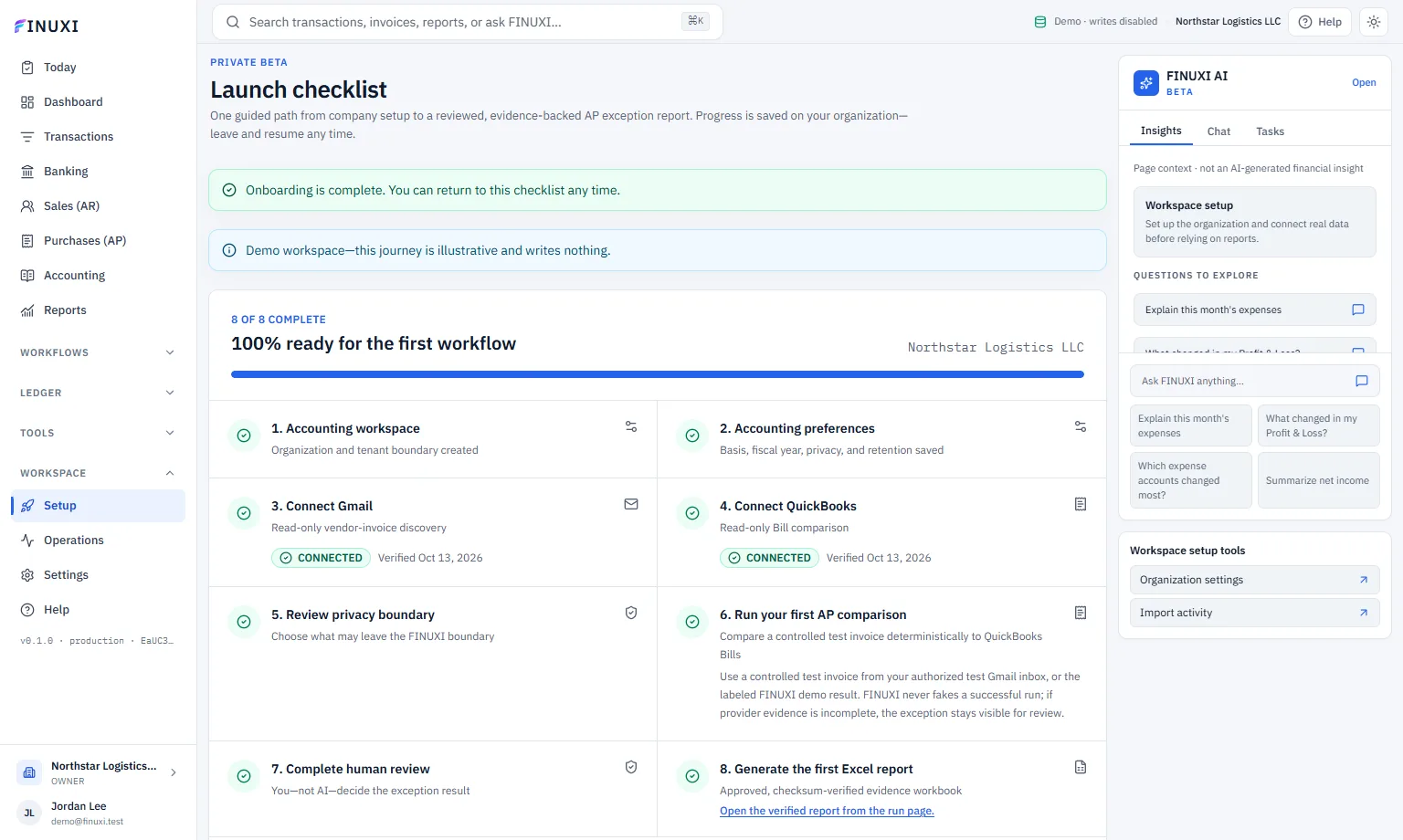This screenshot has height=840, width=1403.
Task: Switch to the Chat tab
Action: [1218, 131]
